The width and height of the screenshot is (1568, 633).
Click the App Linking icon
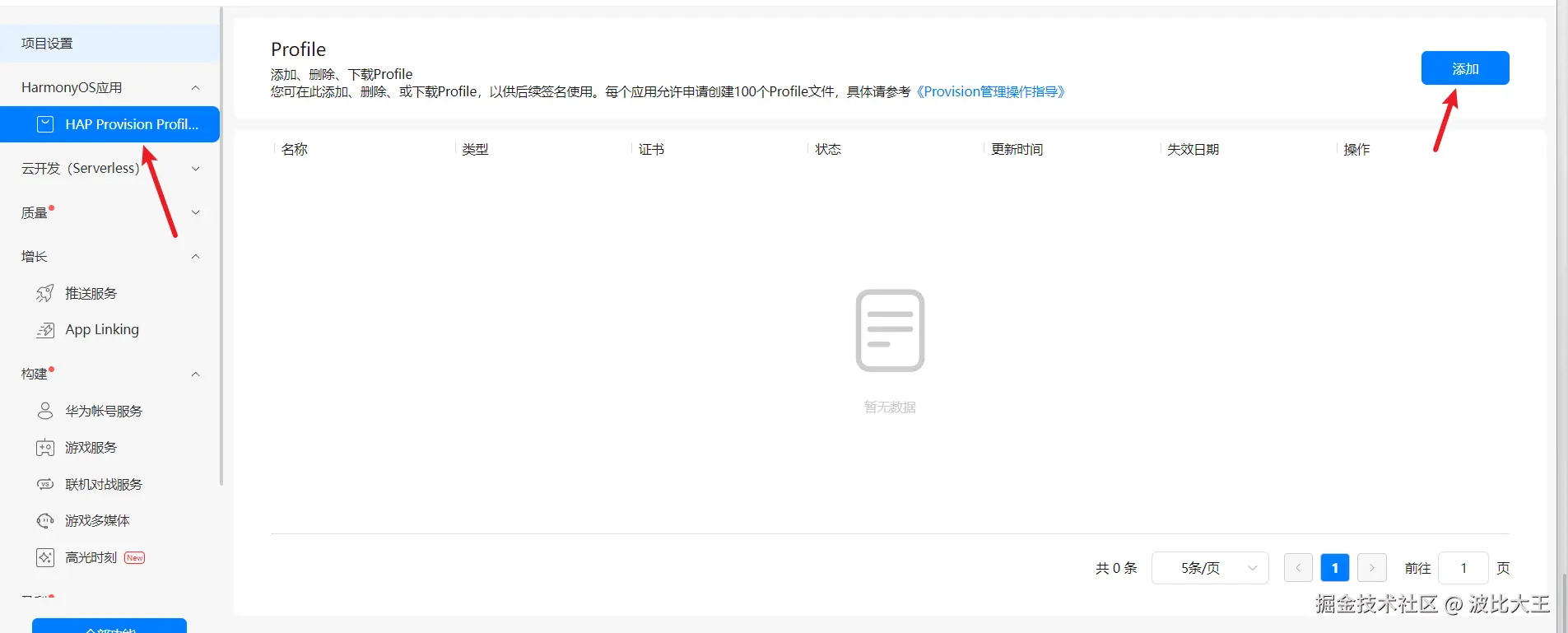45,329
